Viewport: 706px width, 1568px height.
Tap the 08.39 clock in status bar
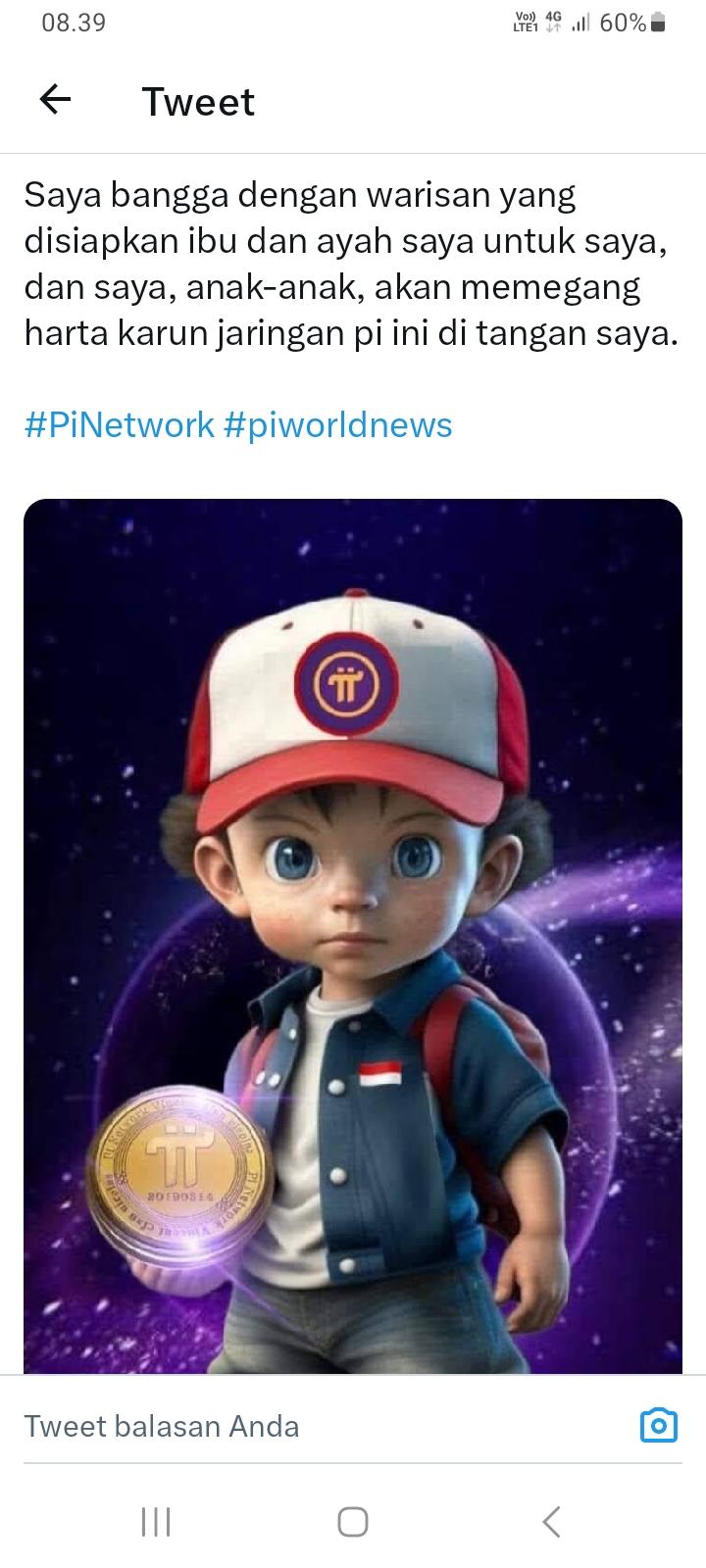point(74,23)
